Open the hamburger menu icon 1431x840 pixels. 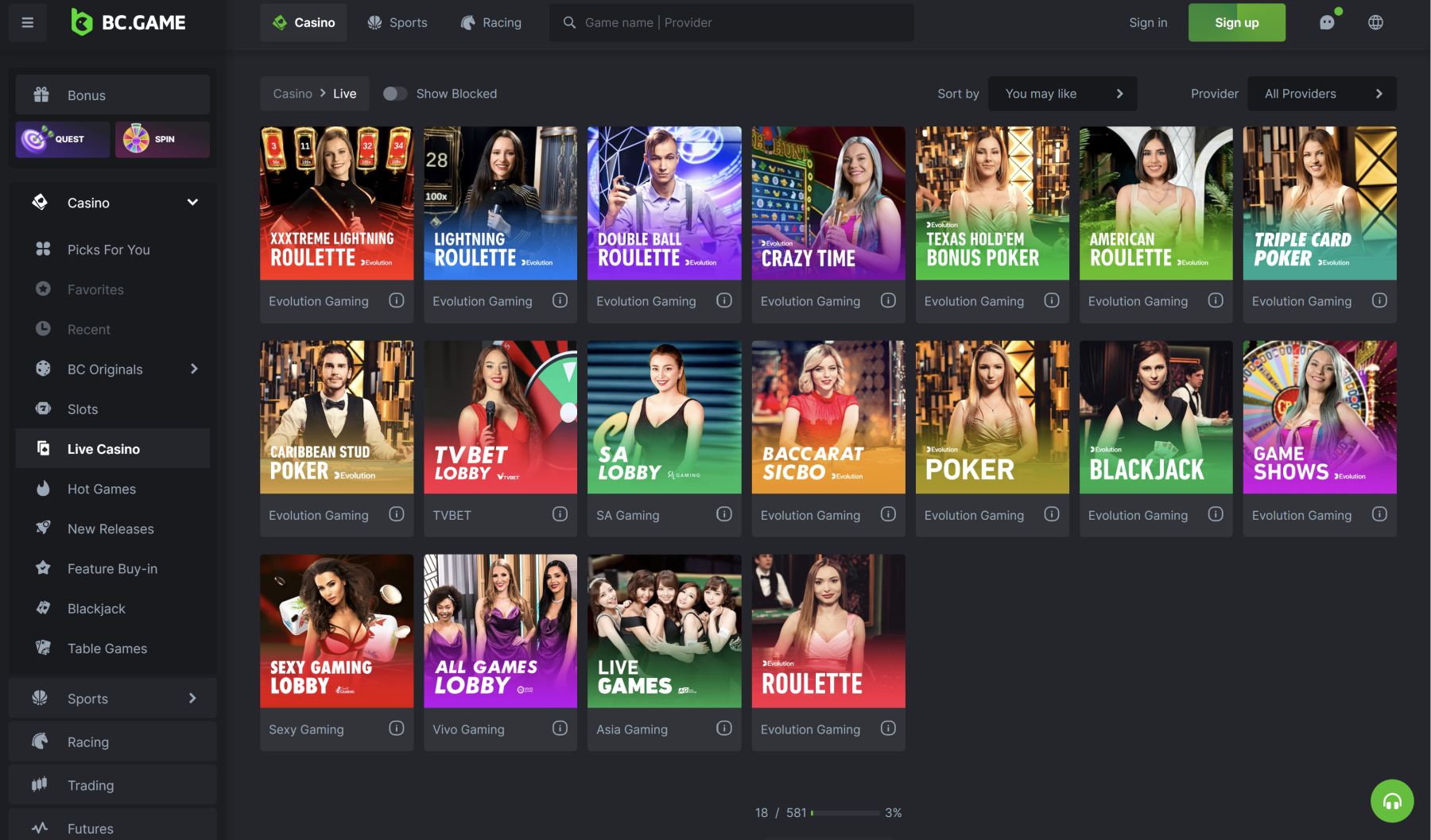[28, 22]
